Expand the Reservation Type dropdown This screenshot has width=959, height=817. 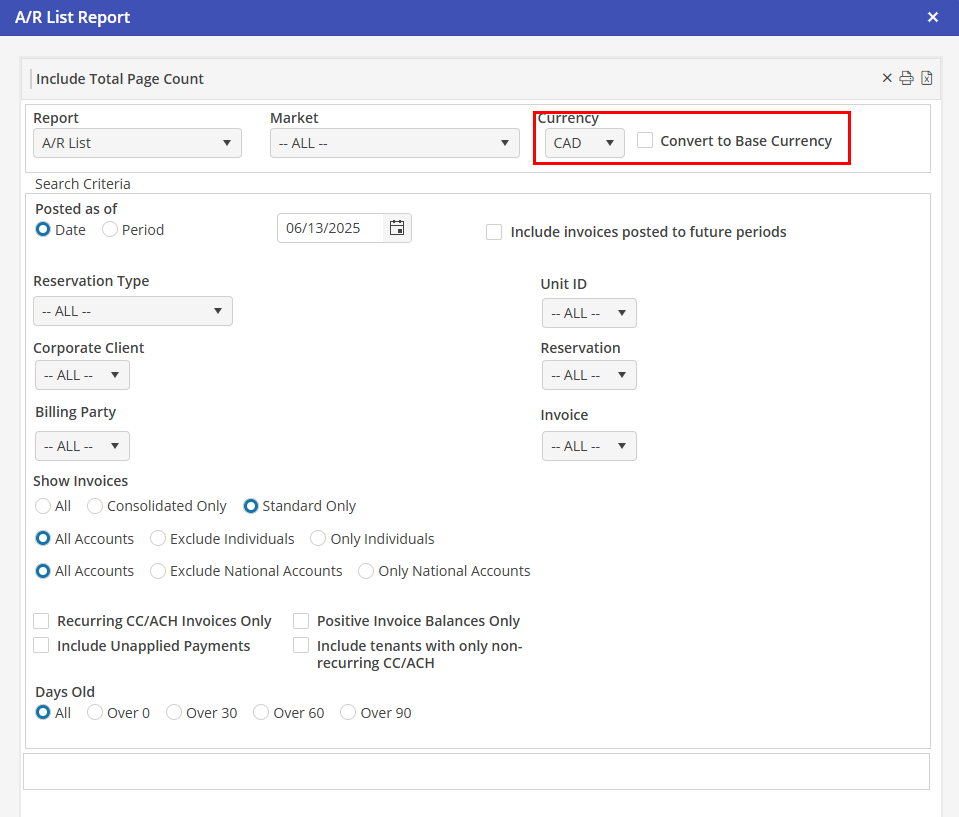132,311
